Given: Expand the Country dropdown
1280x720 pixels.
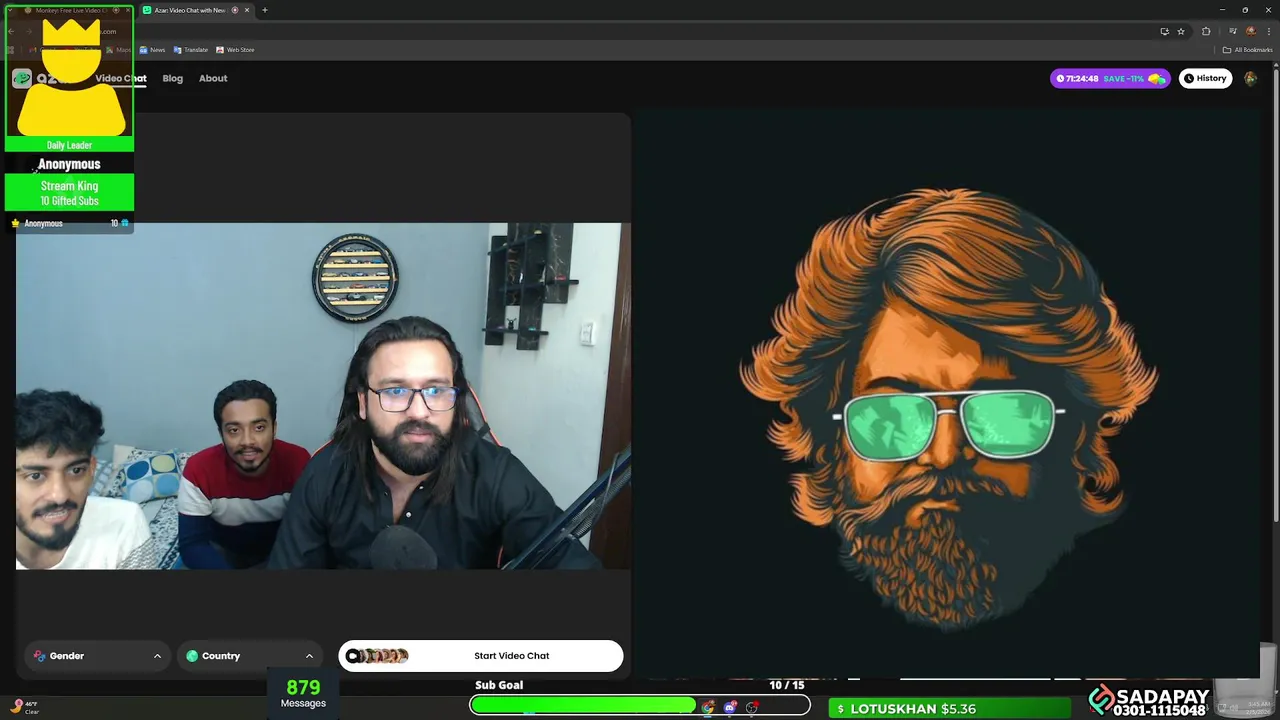Looking at the screenshot, I should coord(250,656).
